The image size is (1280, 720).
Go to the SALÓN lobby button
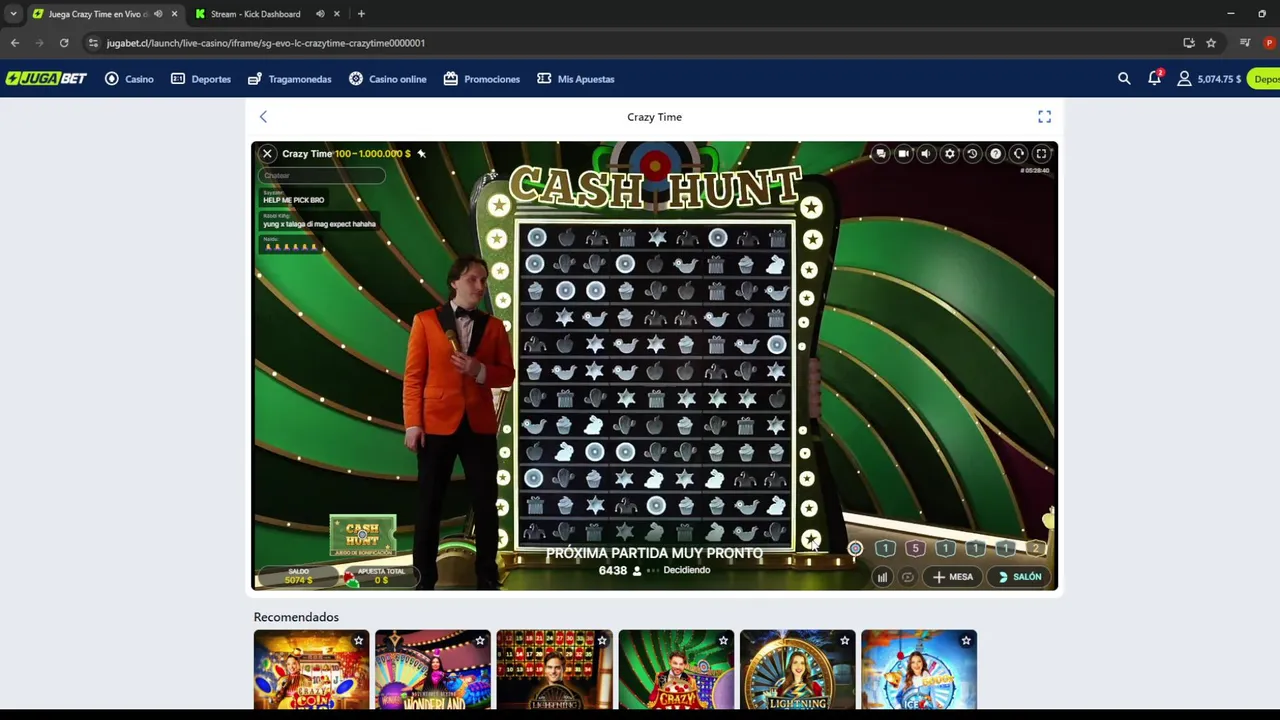(x=1020, y=577)
